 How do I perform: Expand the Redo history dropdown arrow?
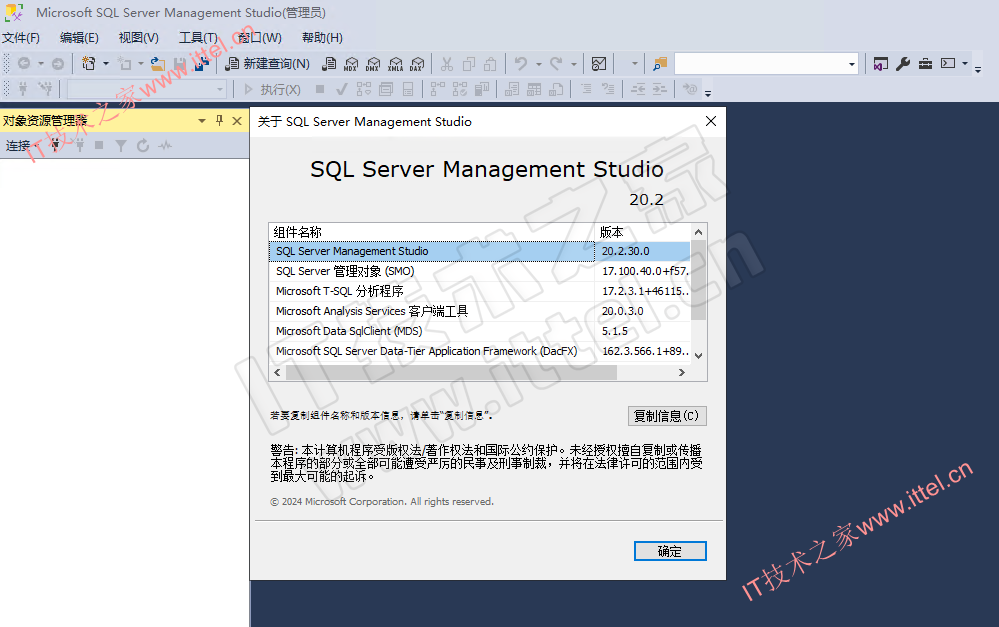coord(573,64)
